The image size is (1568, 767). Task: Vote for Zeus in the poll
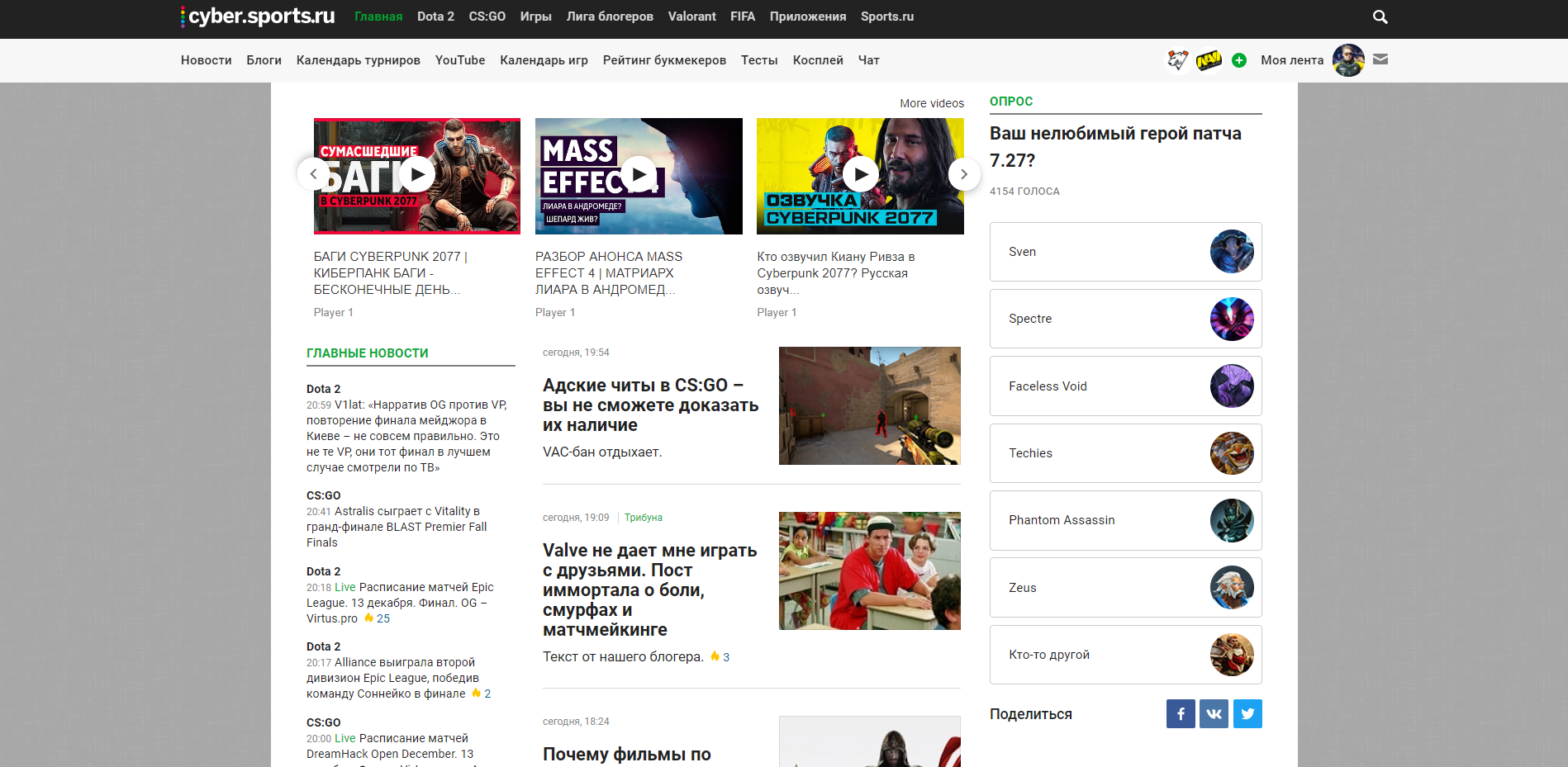pos(1125,588)
